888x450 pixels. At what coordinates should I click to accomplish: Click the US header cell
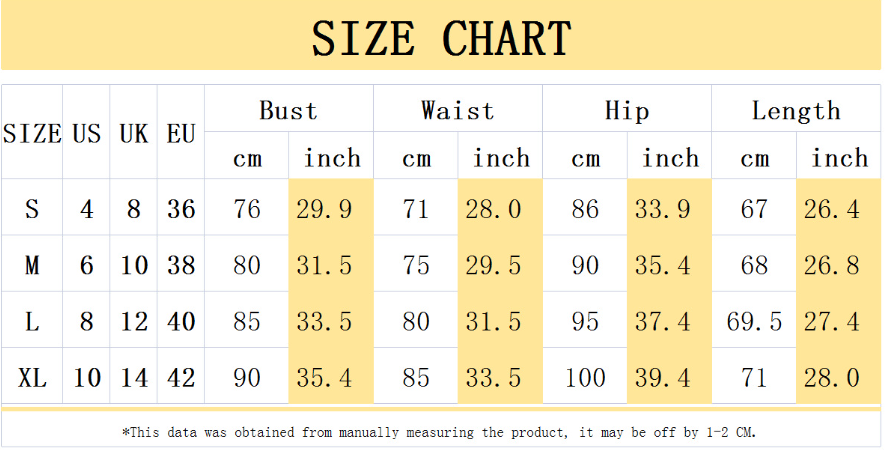coord(86,132)
